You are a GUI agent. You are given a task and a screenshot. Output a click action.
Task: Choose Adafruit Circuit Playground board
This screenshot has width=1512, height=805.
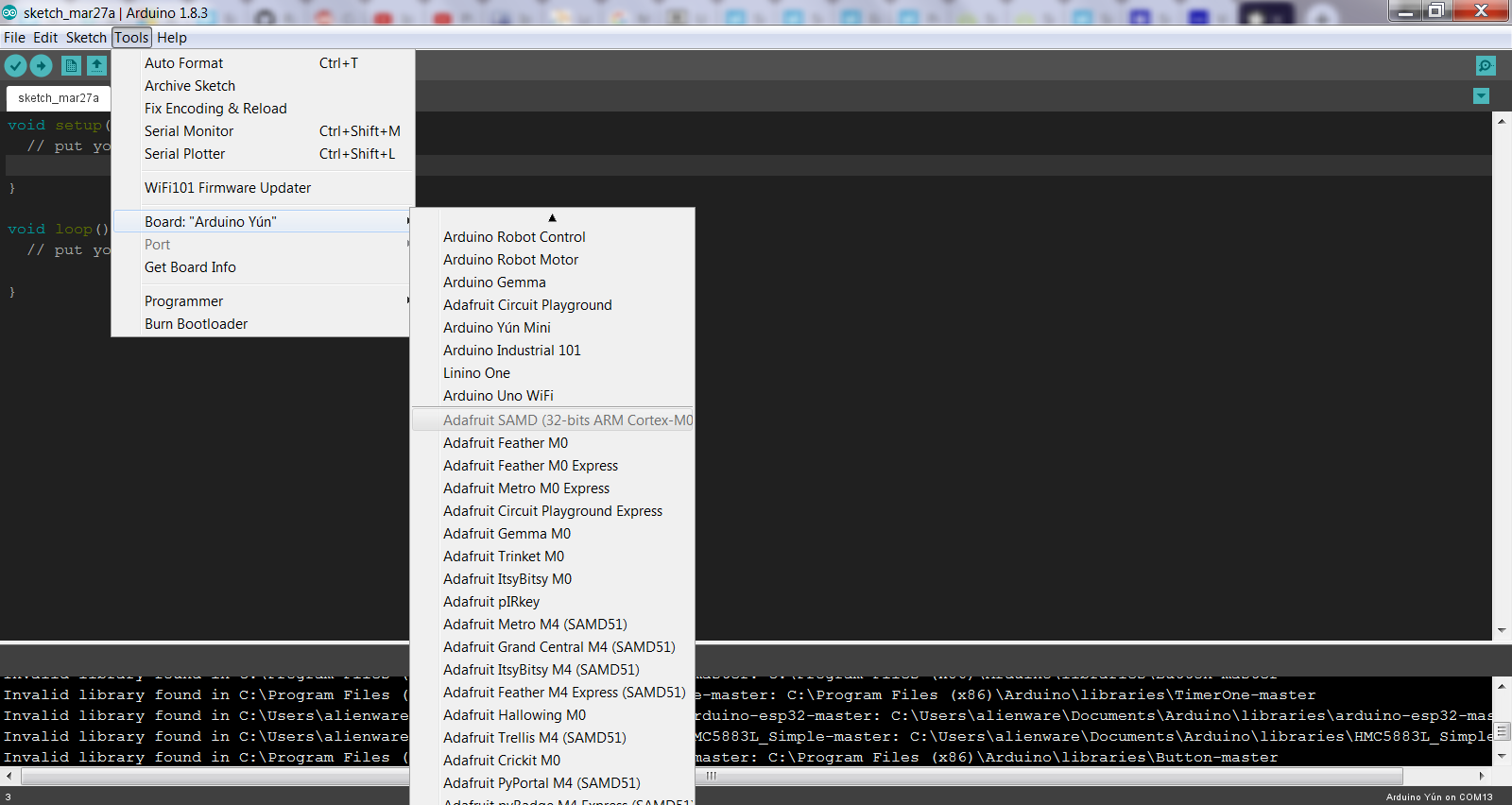point(553,305)
